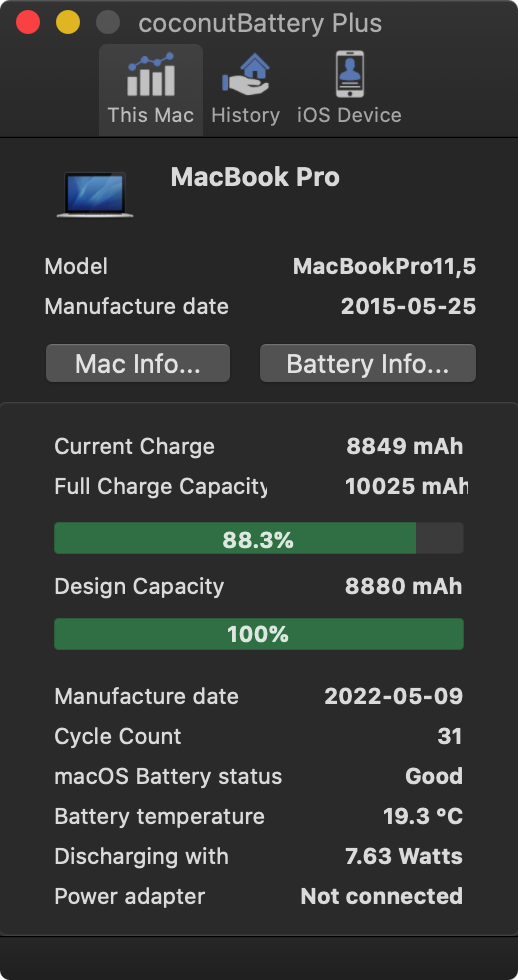Click the MacBookPro11,5 model value

point(384,267)
